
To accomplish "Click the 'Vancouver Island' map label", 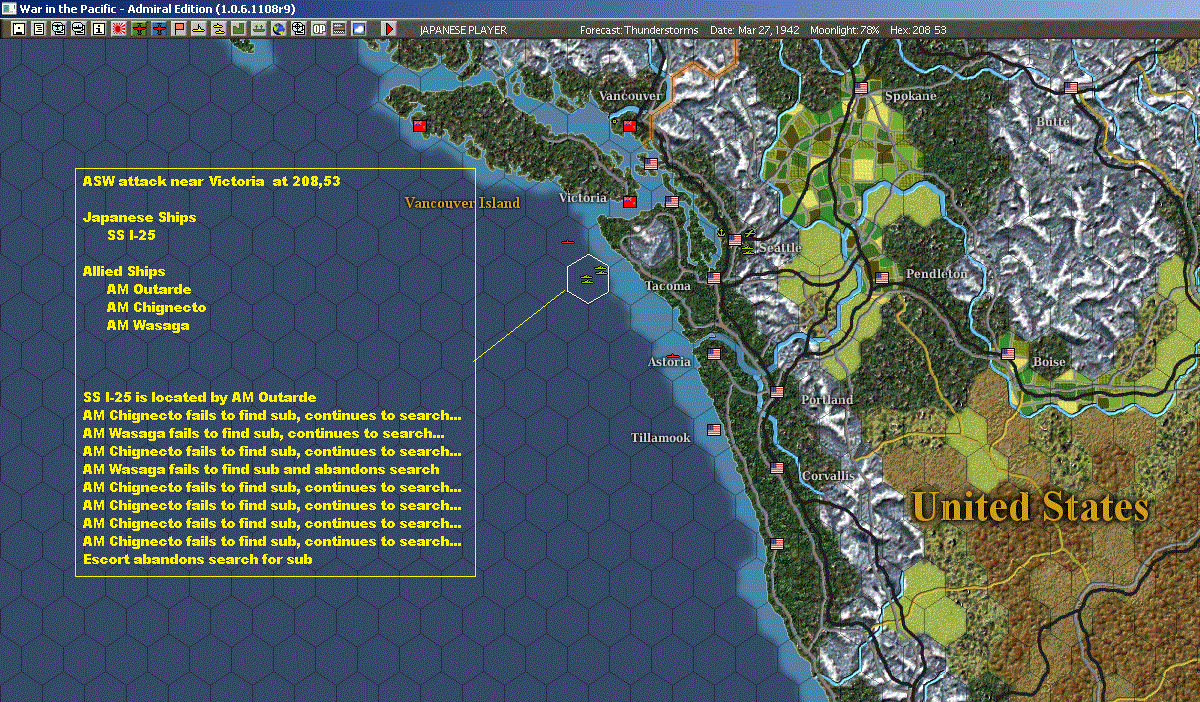I will click(462, 203).
